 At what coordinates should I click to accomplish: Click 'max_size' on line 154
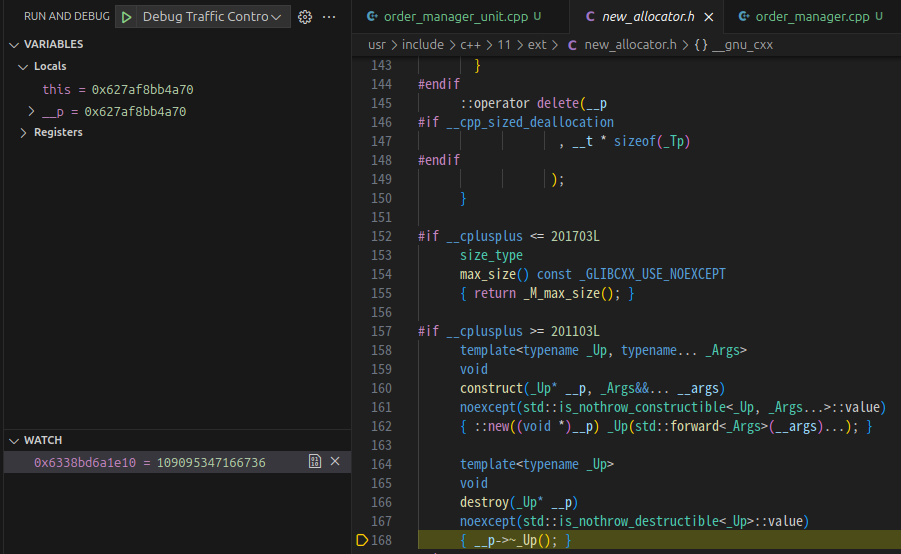pyautogui.click(x=488, y=274)
